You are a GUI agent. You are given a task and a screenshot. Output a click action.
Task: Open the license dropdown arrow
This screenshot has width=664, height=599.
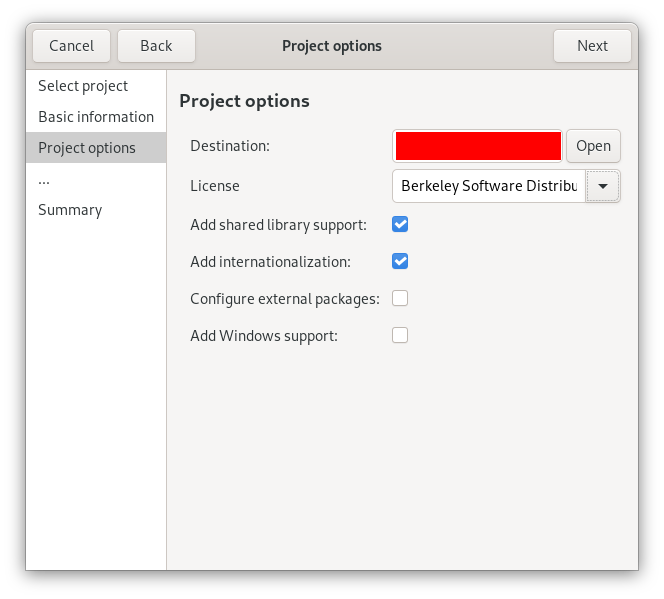pyautogui.click(x=603, y=186)
